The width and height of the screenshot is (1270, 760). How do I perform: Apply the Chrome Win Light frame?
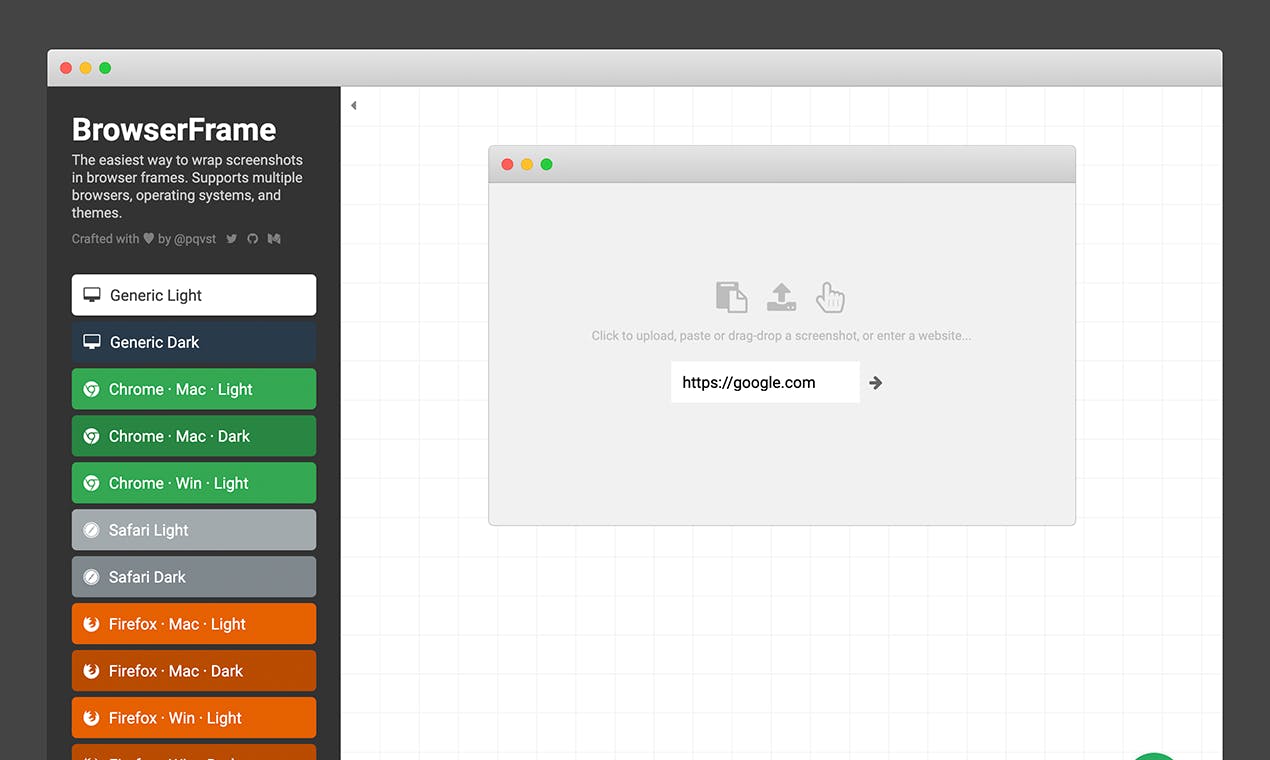click(193, 483)
